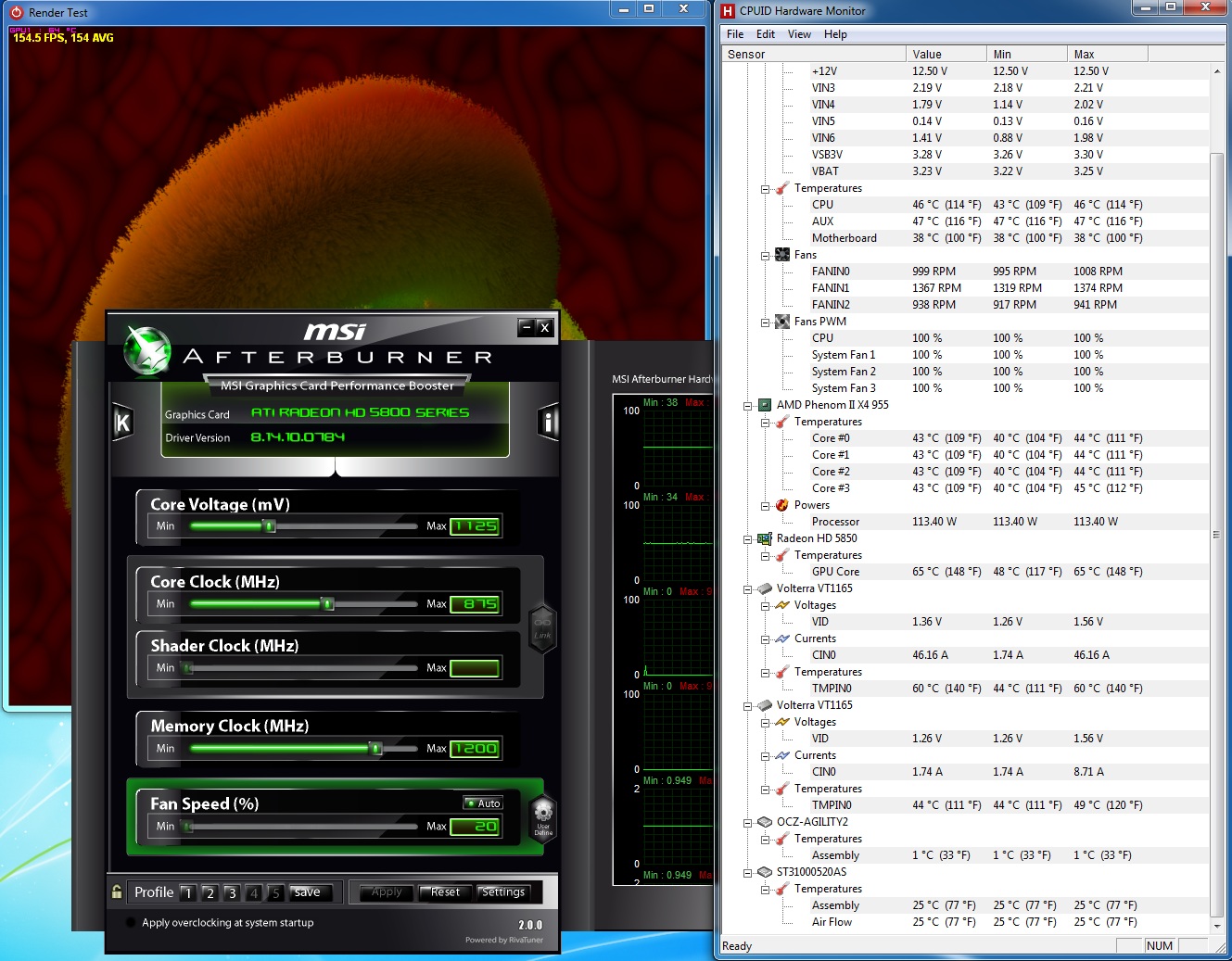Select Profile slot 2
The height and width of the screenshot is (961, 1232).
tap(210, 893)
